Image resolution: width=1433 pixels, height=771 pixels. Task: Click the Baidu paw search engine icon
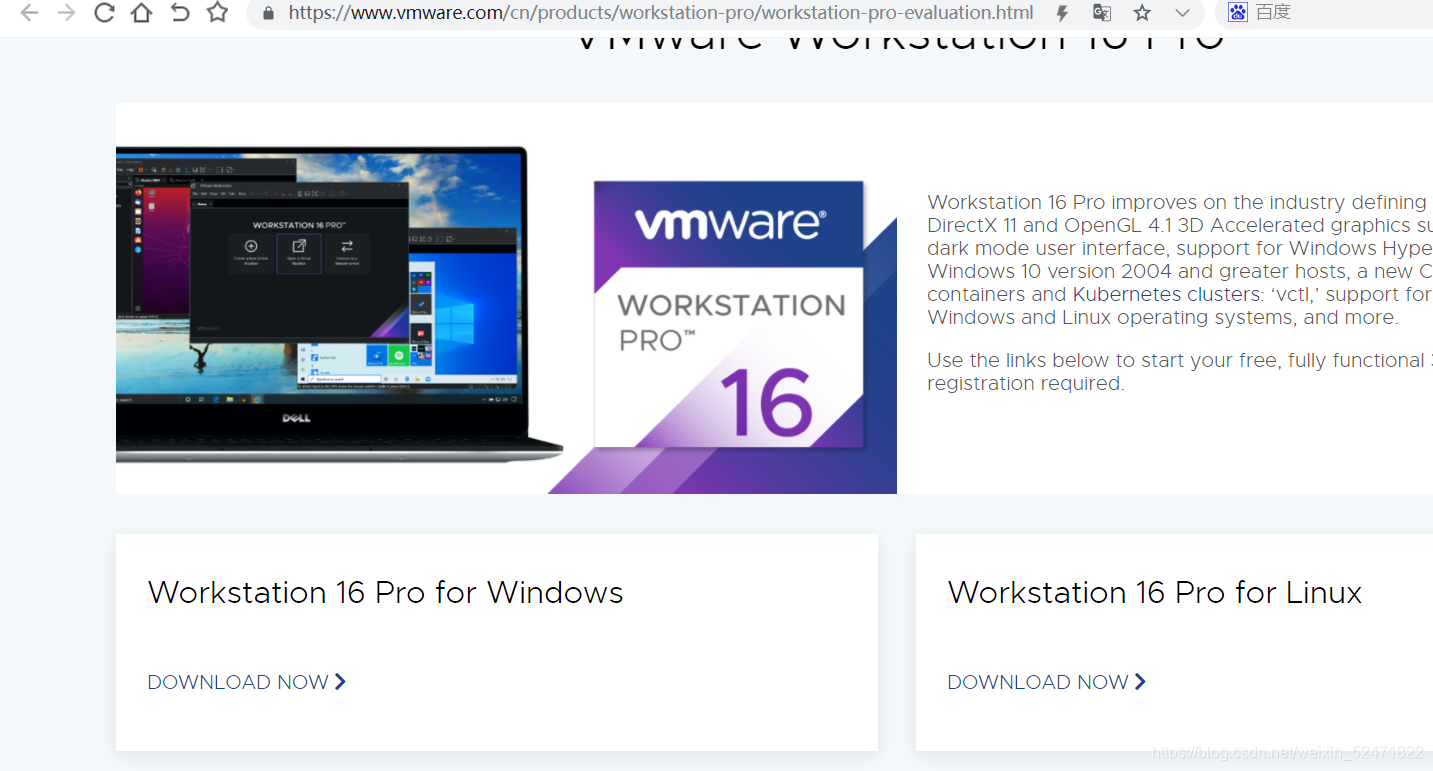point(1238,13)
